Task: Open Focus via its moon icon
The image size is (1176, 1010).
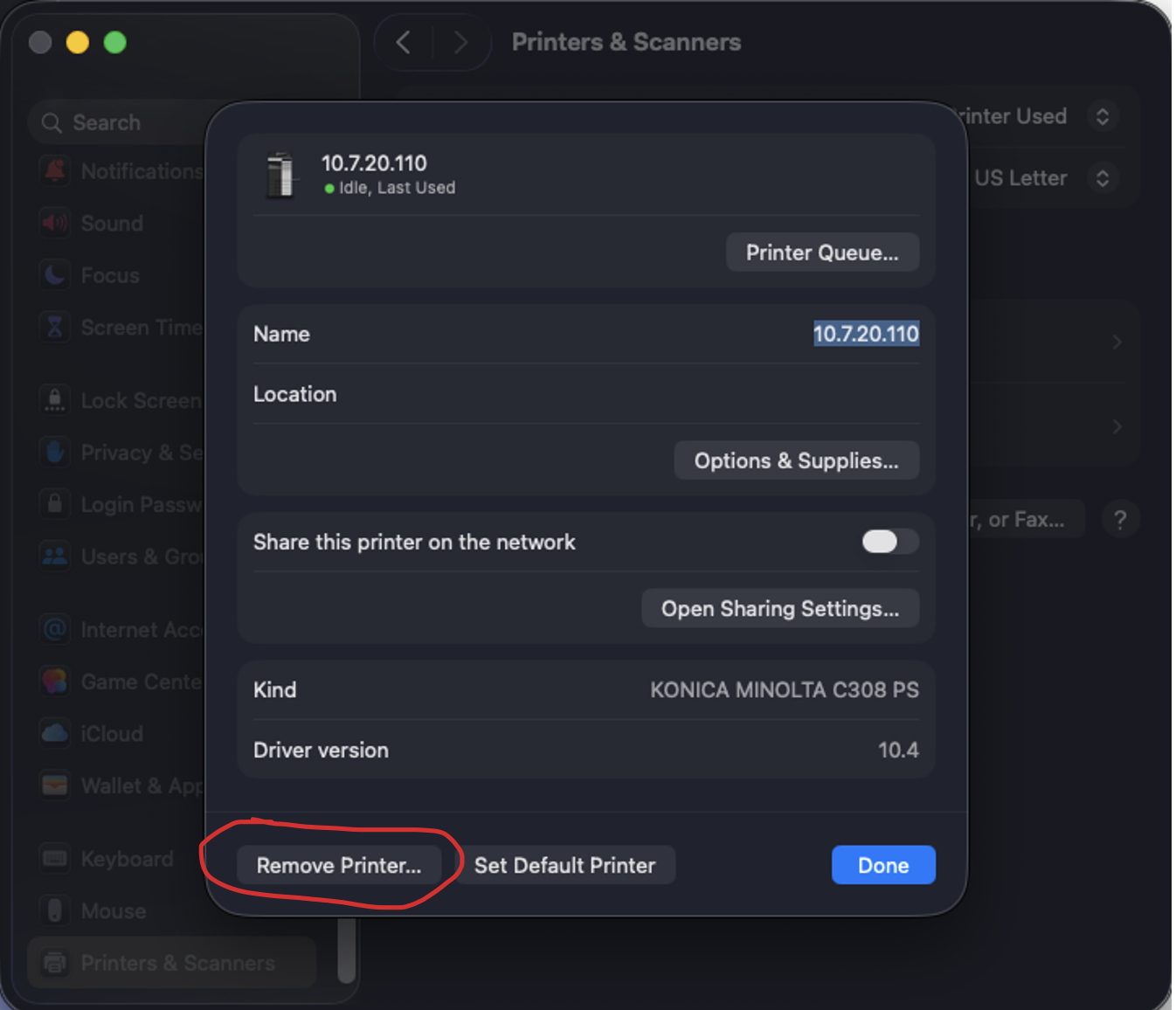Action: 55,275
